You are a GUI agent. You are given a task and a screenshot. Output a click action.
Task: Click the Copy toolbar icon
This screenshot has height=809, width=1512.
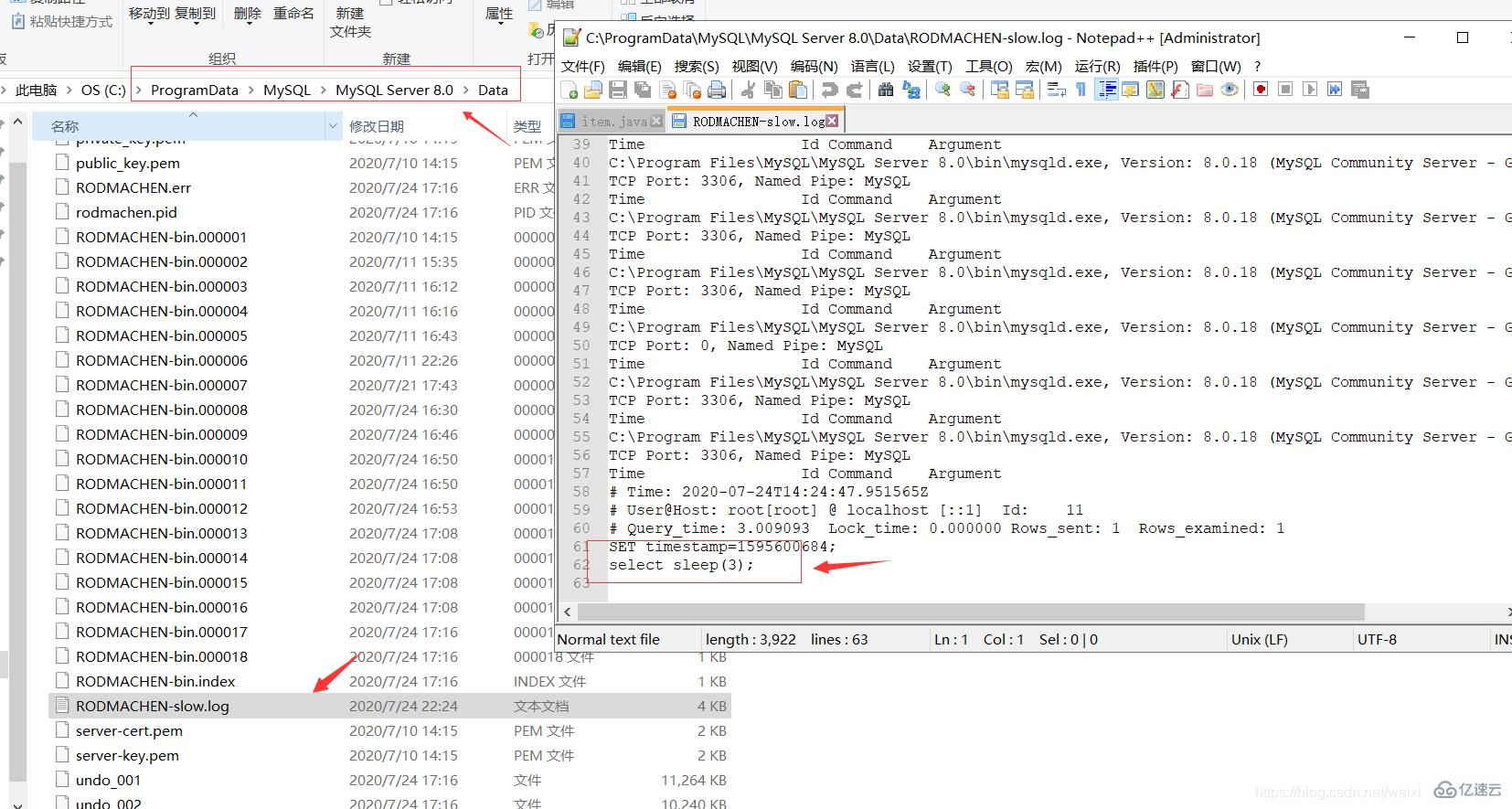pos(773,90)
